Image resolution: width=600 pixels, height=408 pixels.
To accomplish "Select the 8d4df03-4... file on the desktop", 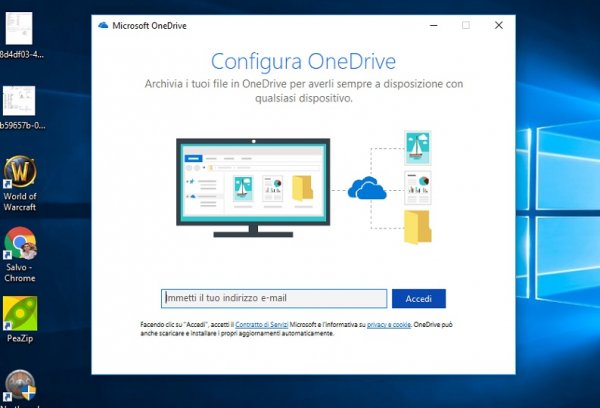I will pyautogui.click(x=20, y=35).
